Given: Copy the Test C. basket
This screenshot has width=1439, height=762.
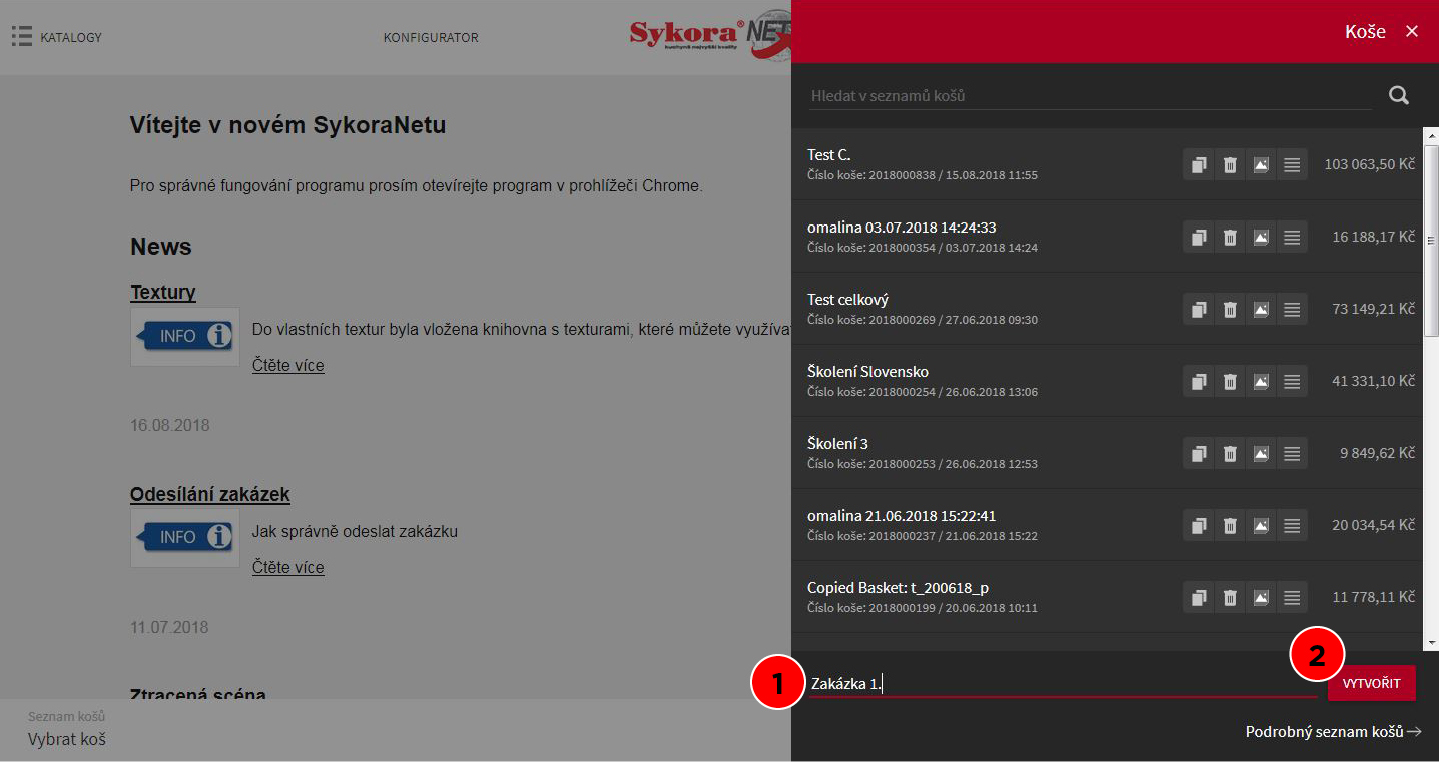Looking at the screenshot, I should pos(1199,165).
